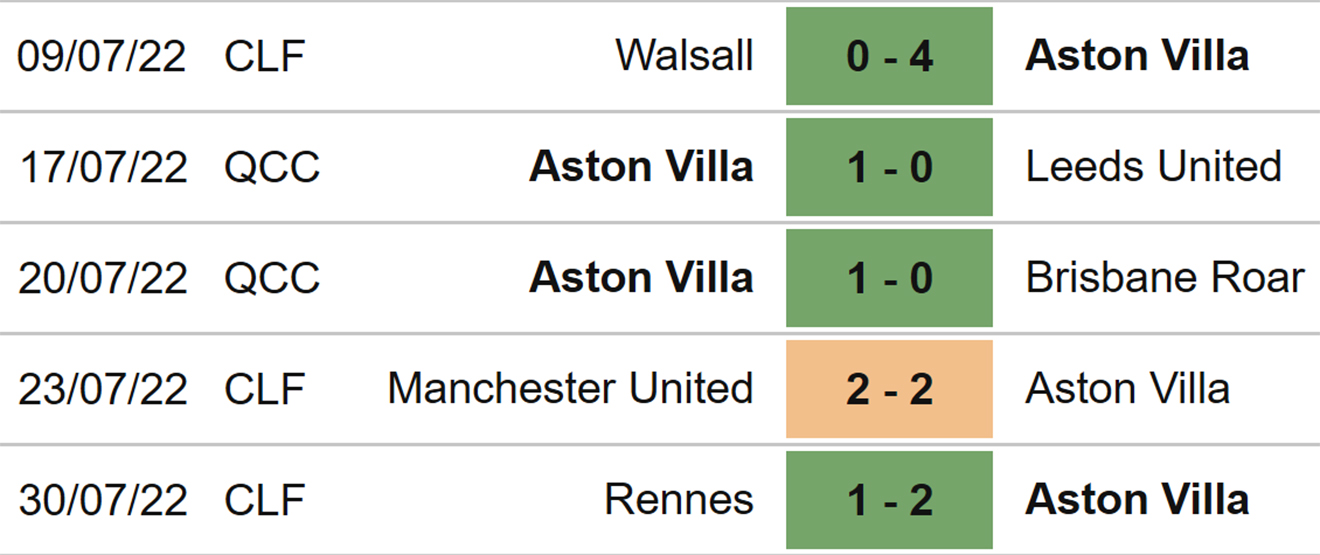Open the 0 - 4 score box
1320x555 pixels.
[x=889, y=56]
